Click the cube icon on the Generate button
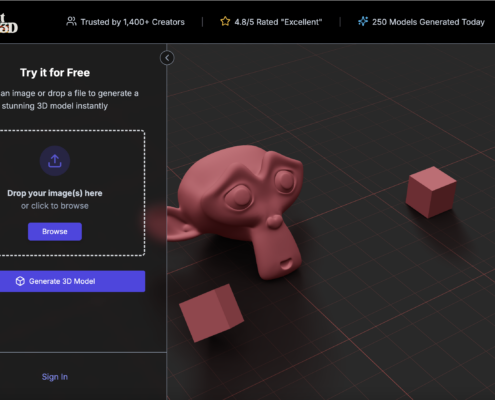The height and width of the screenshot is (400, 495). [20, 281]
